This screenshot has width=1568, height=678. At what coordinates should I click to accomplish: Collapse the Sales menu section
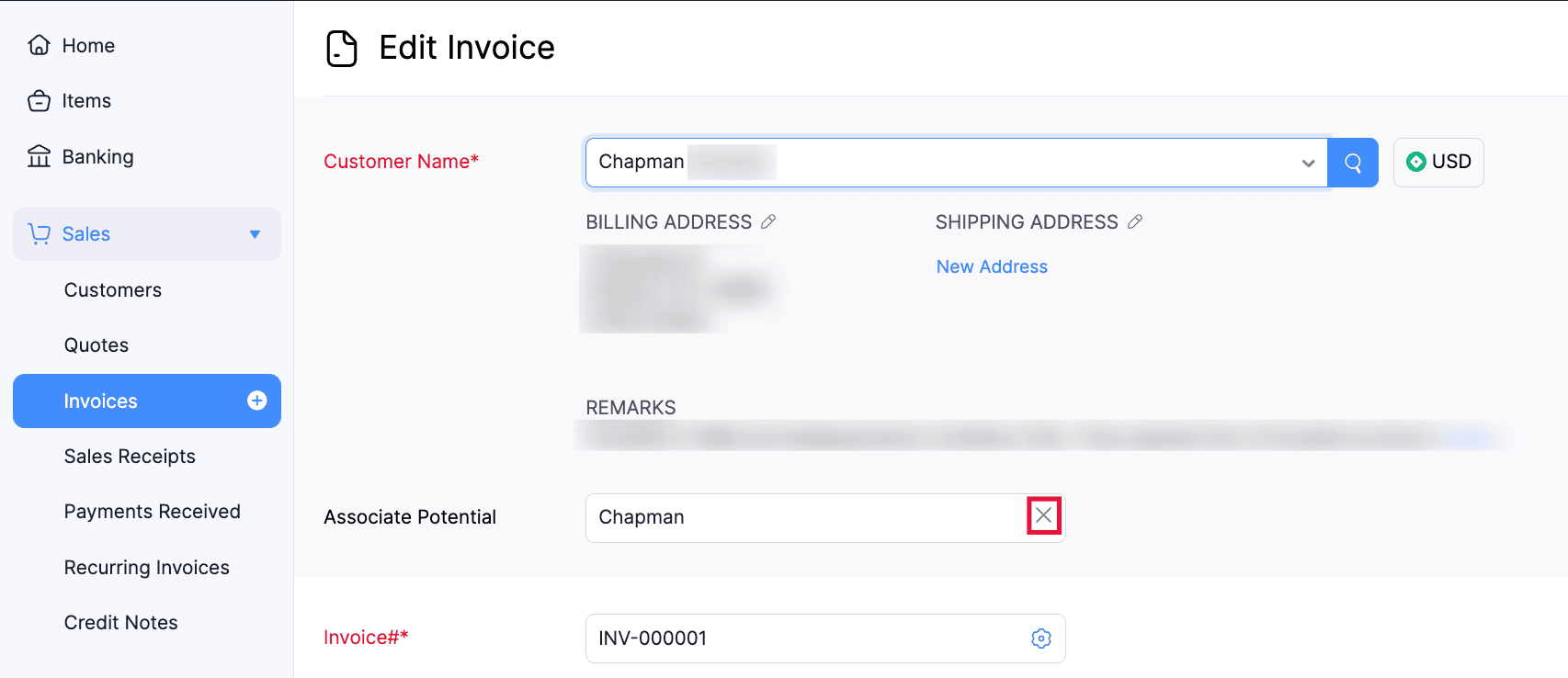point(255,234)
